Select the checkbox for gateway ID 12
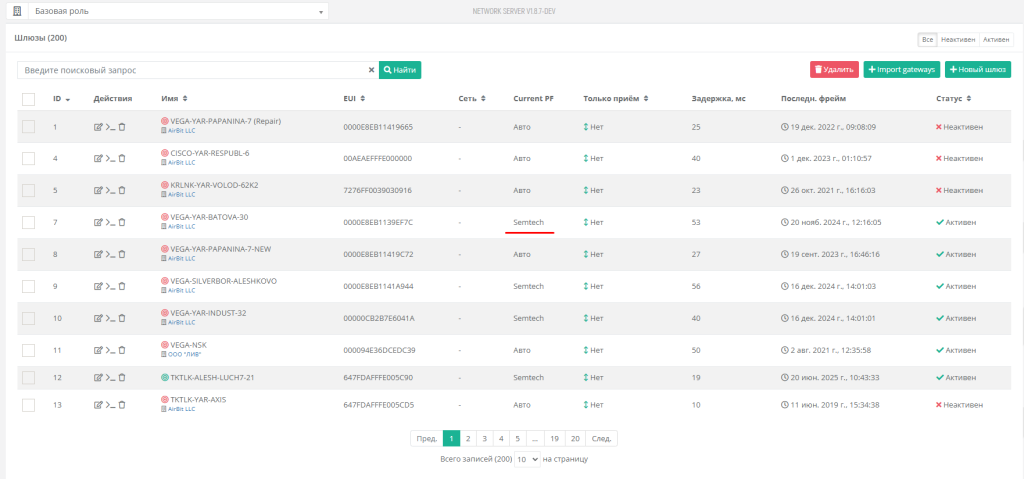 tap(28, 378)
